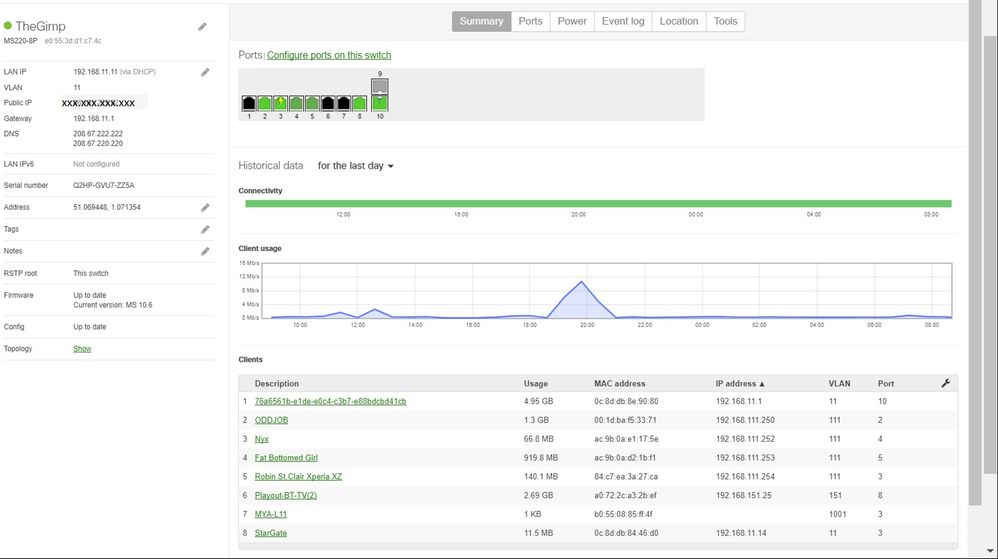
Task: Click the pencil icon beside LAN IP
Action: (205, 72)
